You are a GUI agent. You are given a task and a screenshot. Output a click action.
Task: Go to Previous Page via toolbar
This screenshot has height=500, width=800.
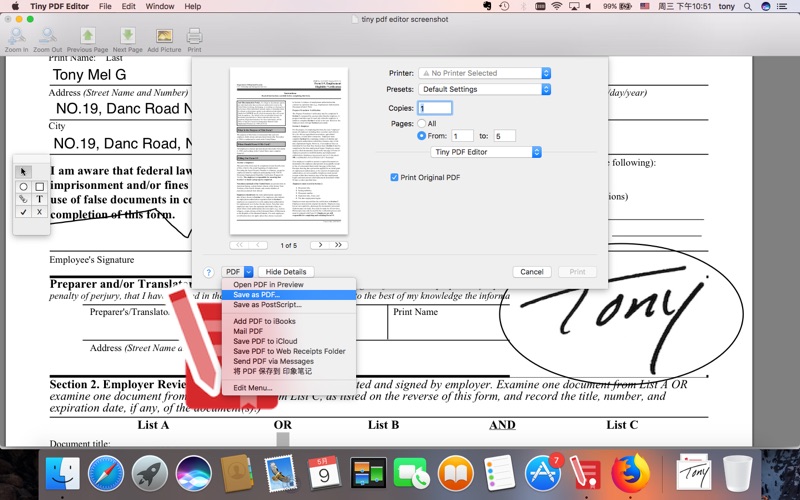[x=87, y=40]
